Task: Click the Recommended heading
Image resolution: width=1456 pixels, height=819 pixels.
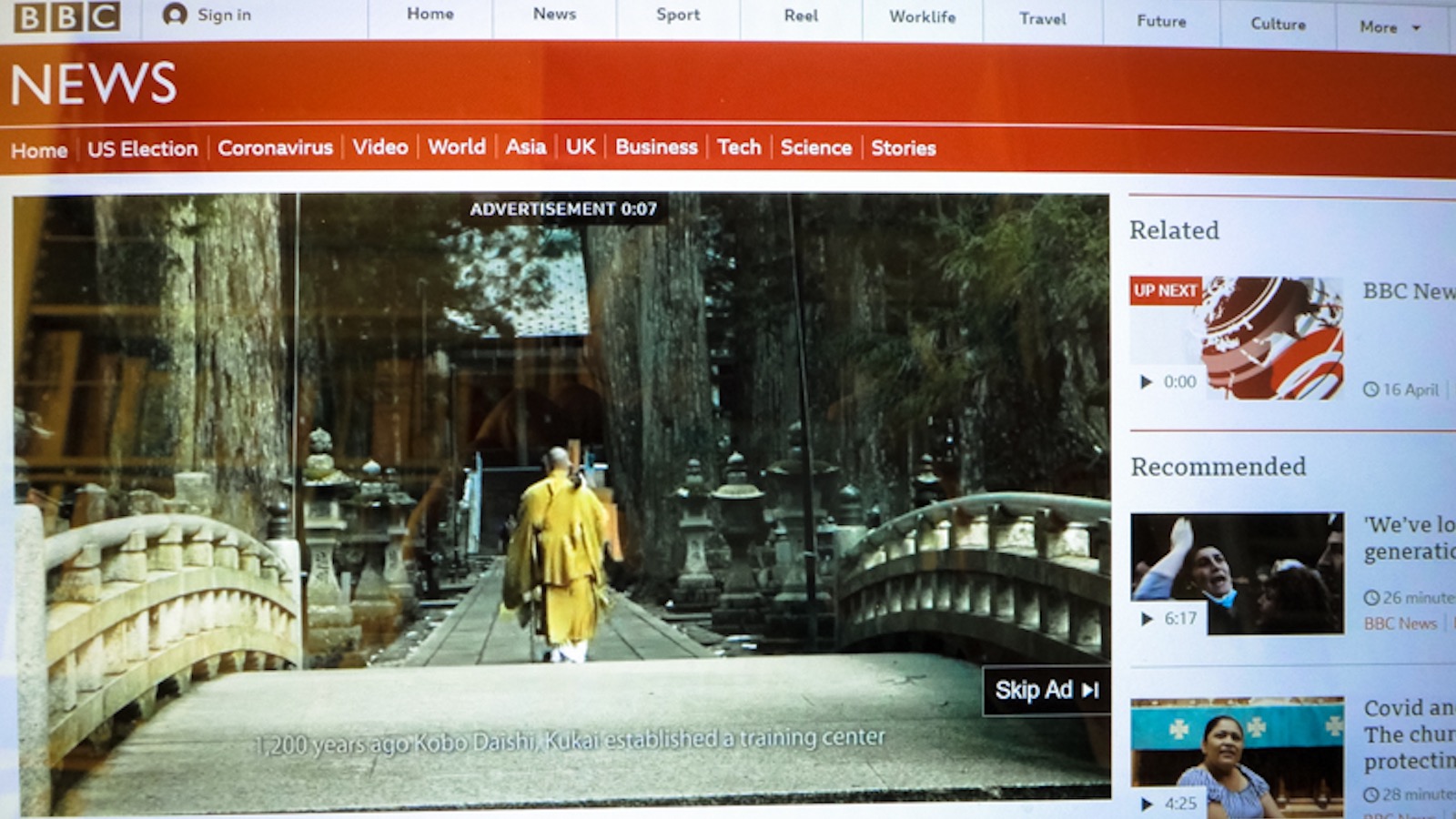Action: pos(1218,467)
